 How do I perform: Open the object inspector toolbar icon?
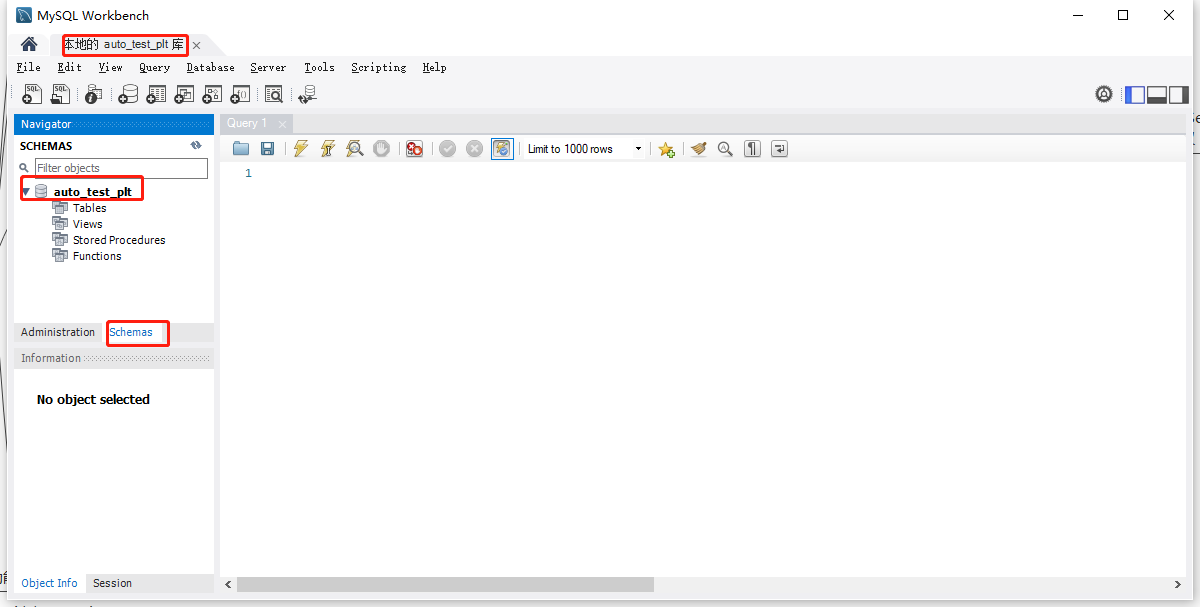click(93, 94)
